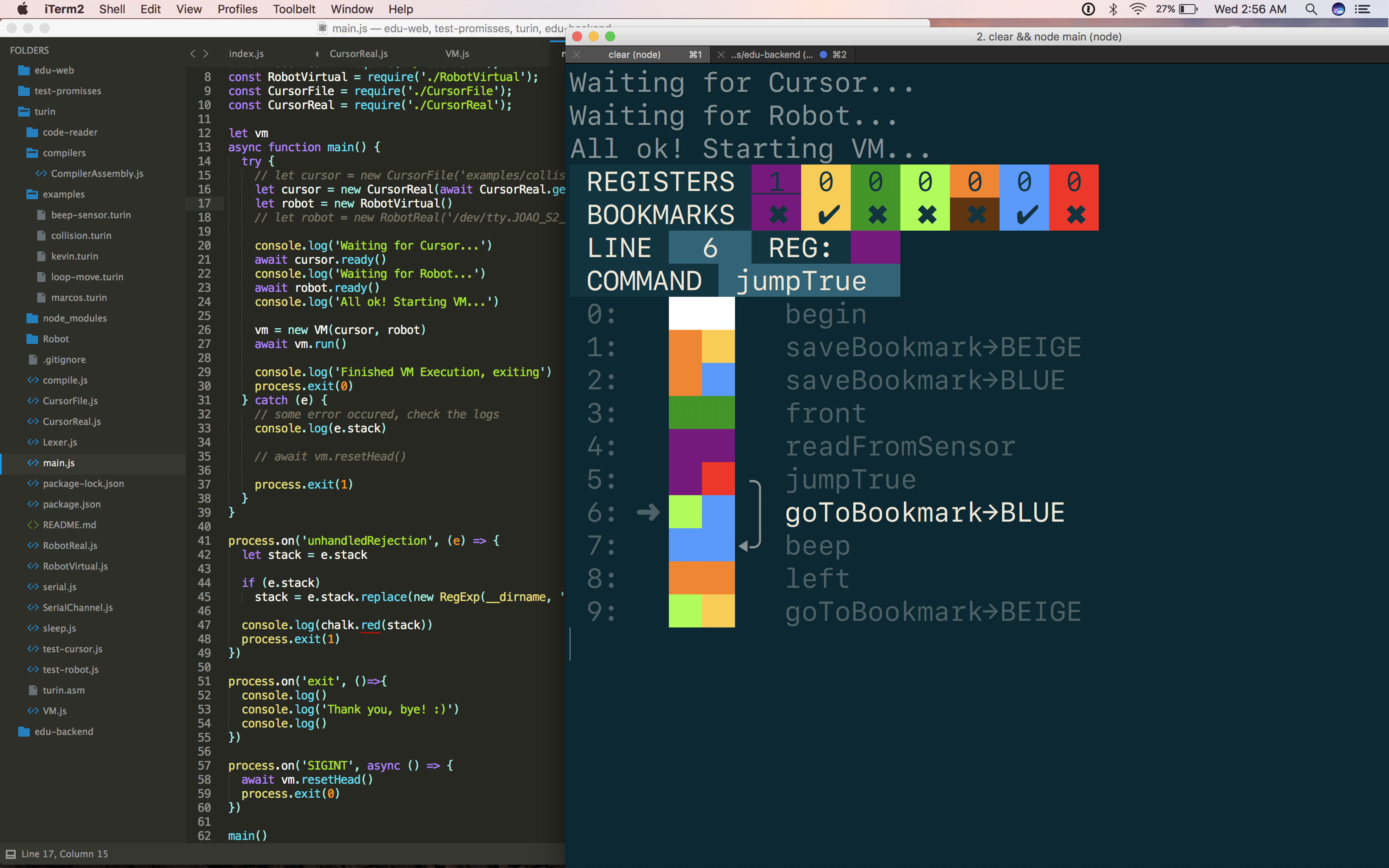1389x868 pixels.
Task: Open the Toolbelt menu
Action: click(x=294, y=9)
